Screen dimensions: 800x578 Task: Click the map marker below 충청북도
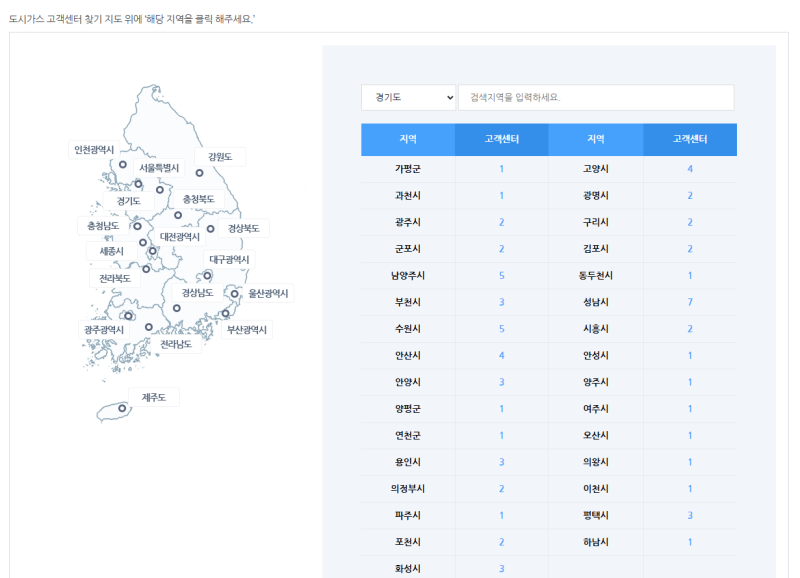pos(178,215)
